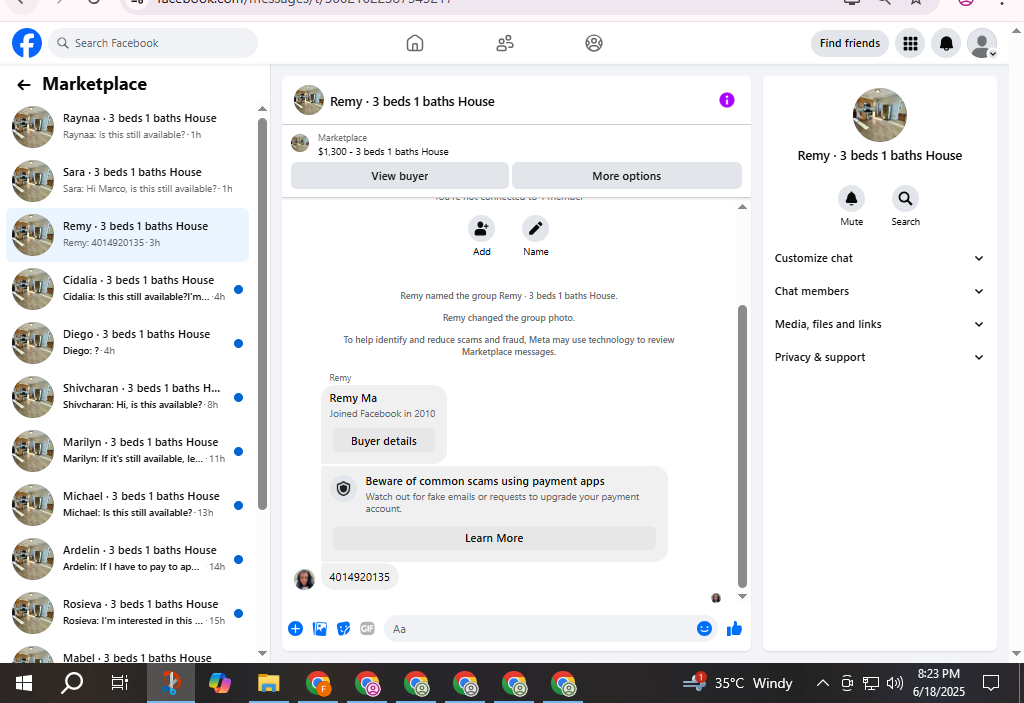Open the Groups icon in top navigation
This screenshot has height=703, width=1024.
coord(594,43)
